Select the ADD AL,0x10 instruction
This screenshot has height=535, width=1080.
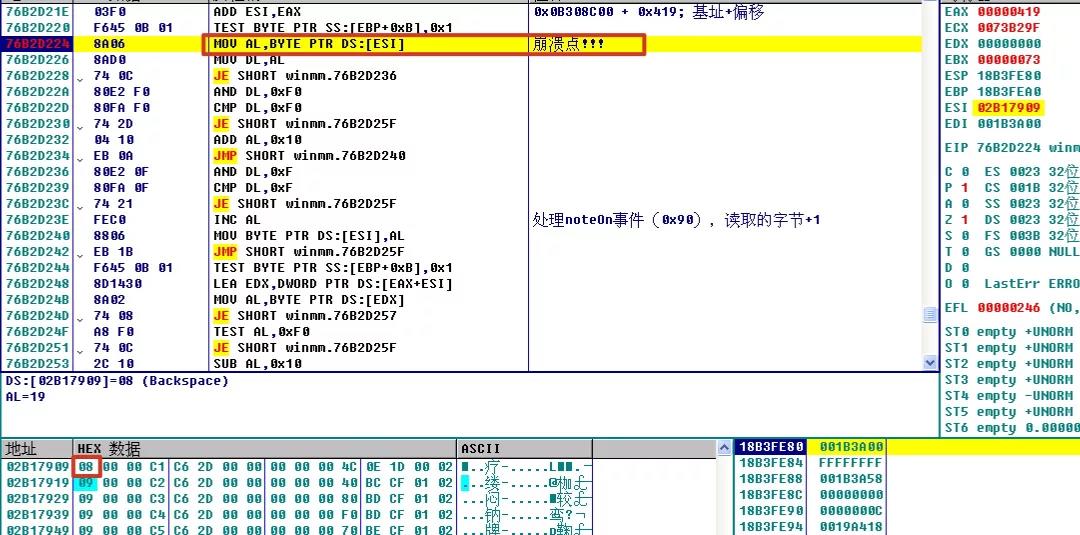click(258, 140)
